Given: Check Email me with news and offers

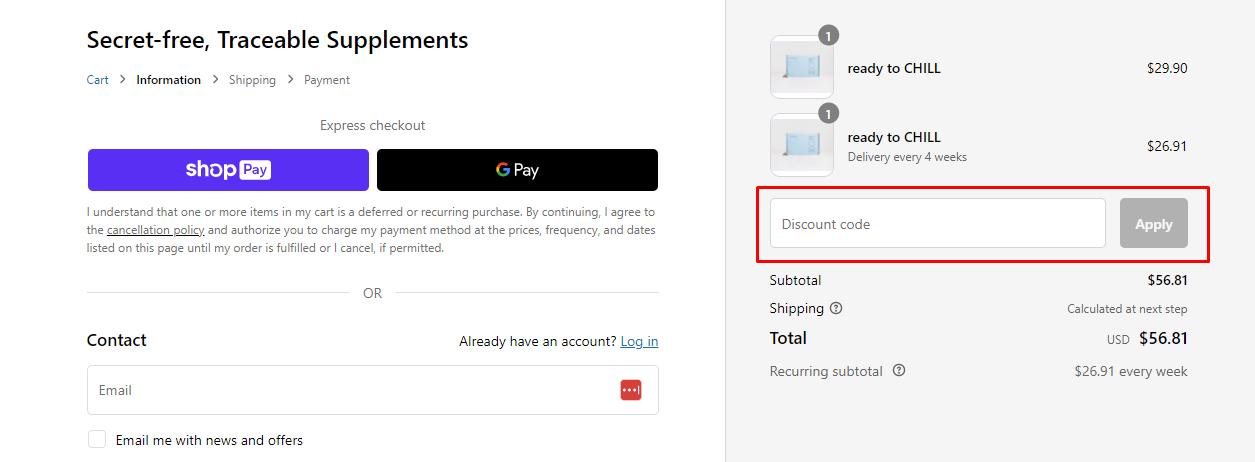Looking at the screenshot, I should 97,439.
